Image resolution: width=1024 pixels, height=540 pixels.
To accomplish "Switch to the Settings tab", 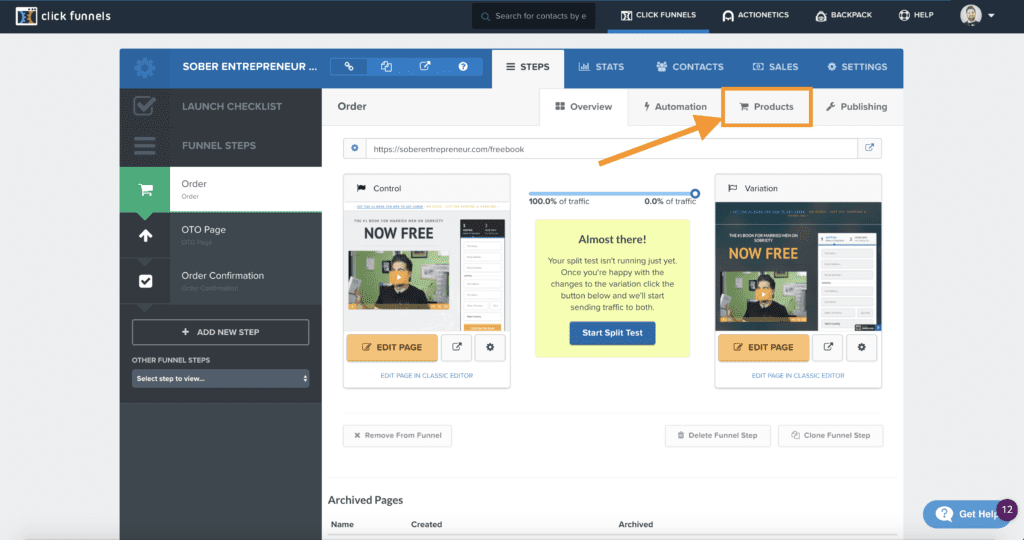I will pyautogui.click(x=857, y=67).
